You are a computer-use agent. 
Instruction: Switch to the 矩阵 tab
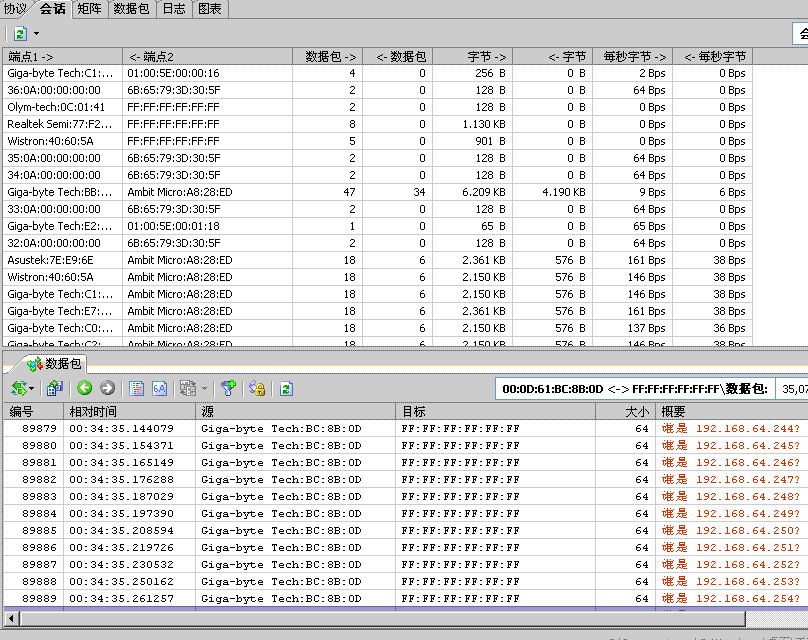pos(88,9)
